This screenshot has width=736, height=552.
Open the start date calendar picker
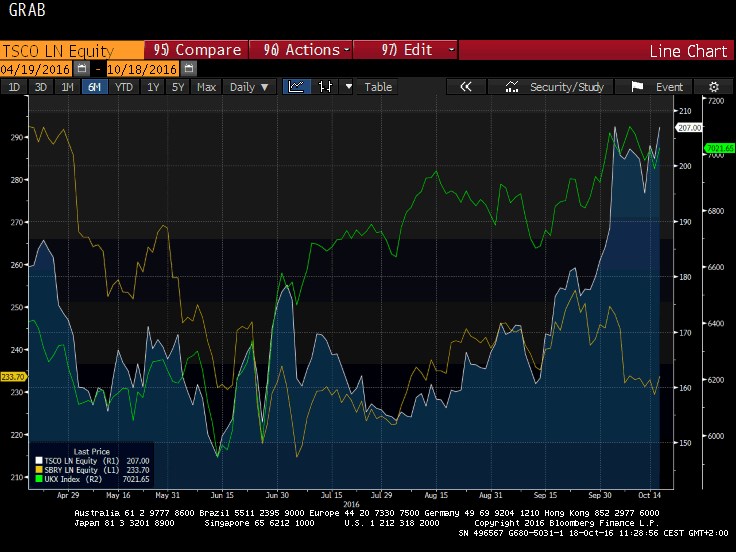tap(82, 69)
